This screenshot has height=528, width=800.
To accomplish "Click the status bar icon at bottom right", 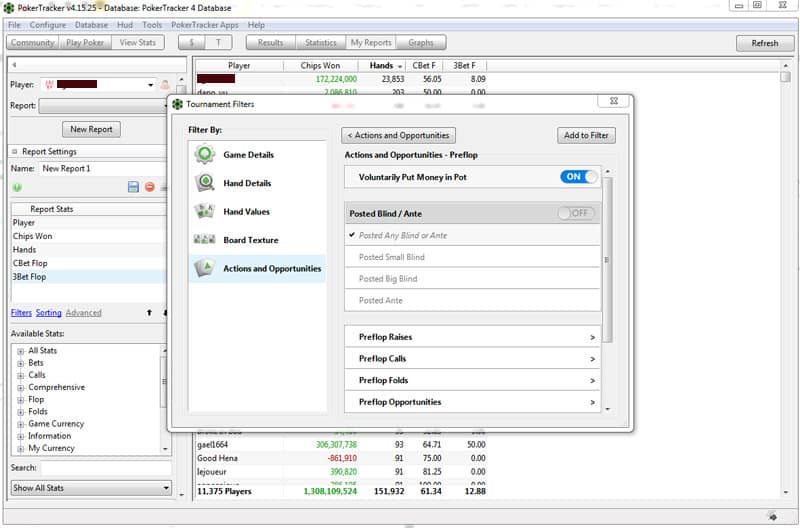I will [x=772, y=516].
